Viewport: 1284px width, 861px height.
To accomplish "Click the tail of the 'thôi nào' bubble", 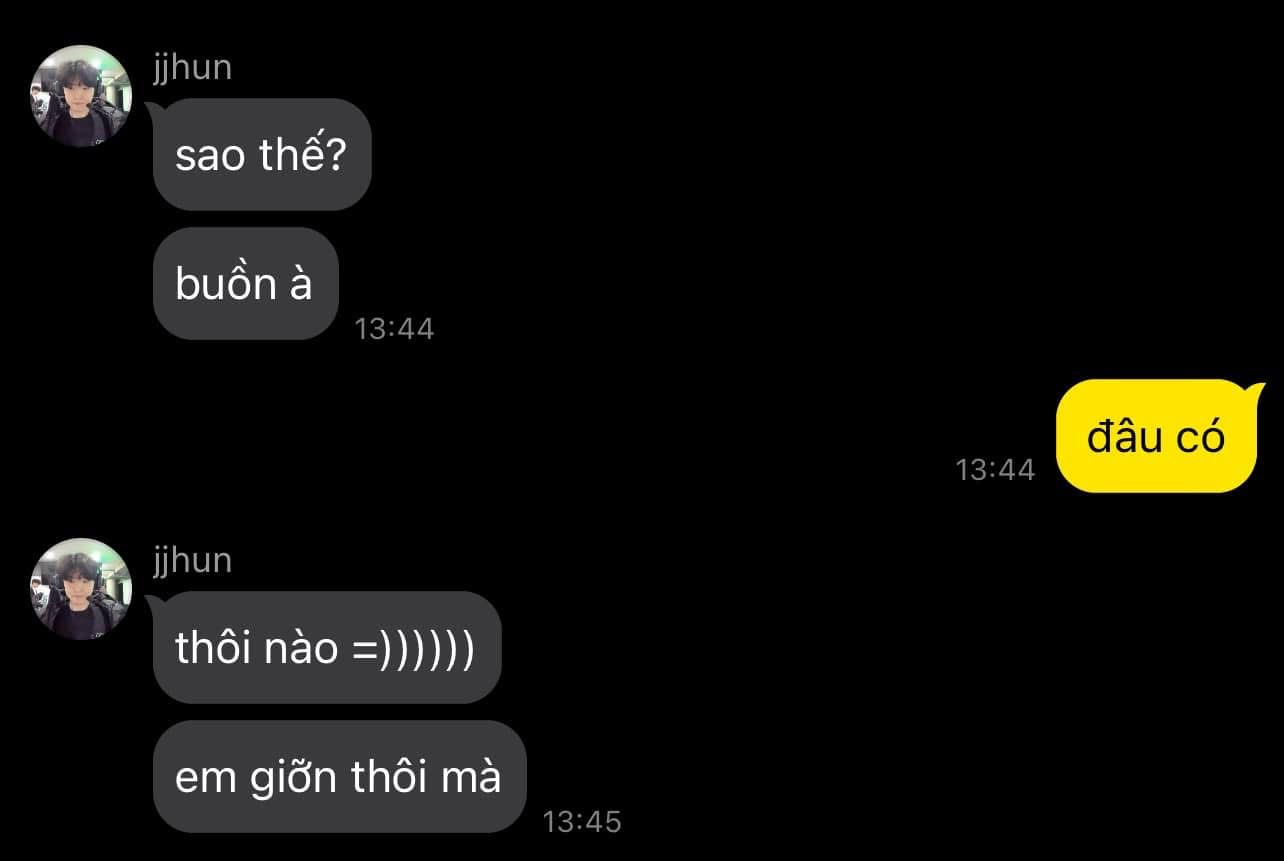I will (155, 601).
